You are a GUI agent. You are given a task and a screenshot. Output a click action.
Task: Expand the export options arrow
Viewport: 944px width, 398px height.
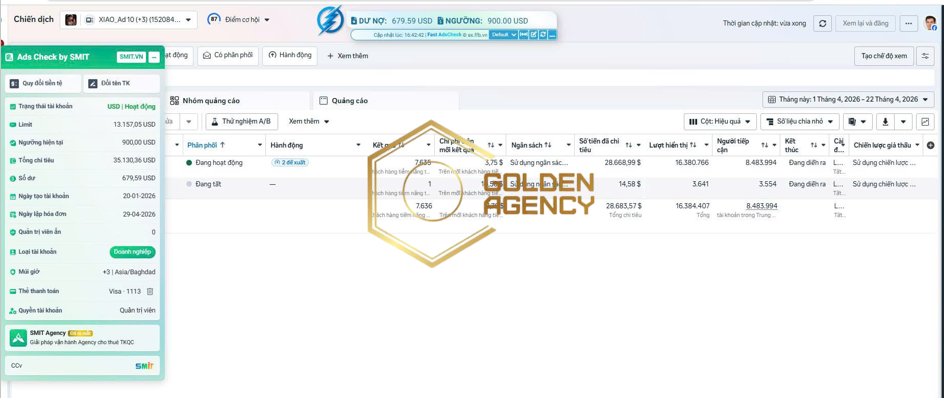click(x=903, y=122)
